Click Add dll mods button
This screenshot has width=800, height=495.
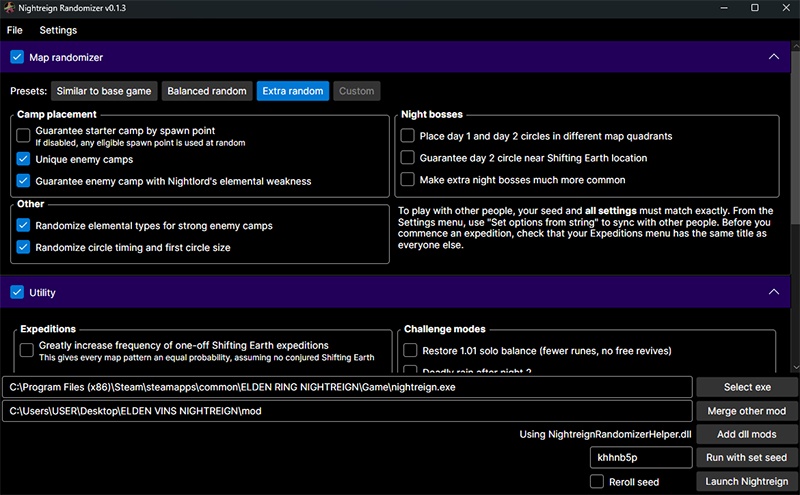coord(747,434)
